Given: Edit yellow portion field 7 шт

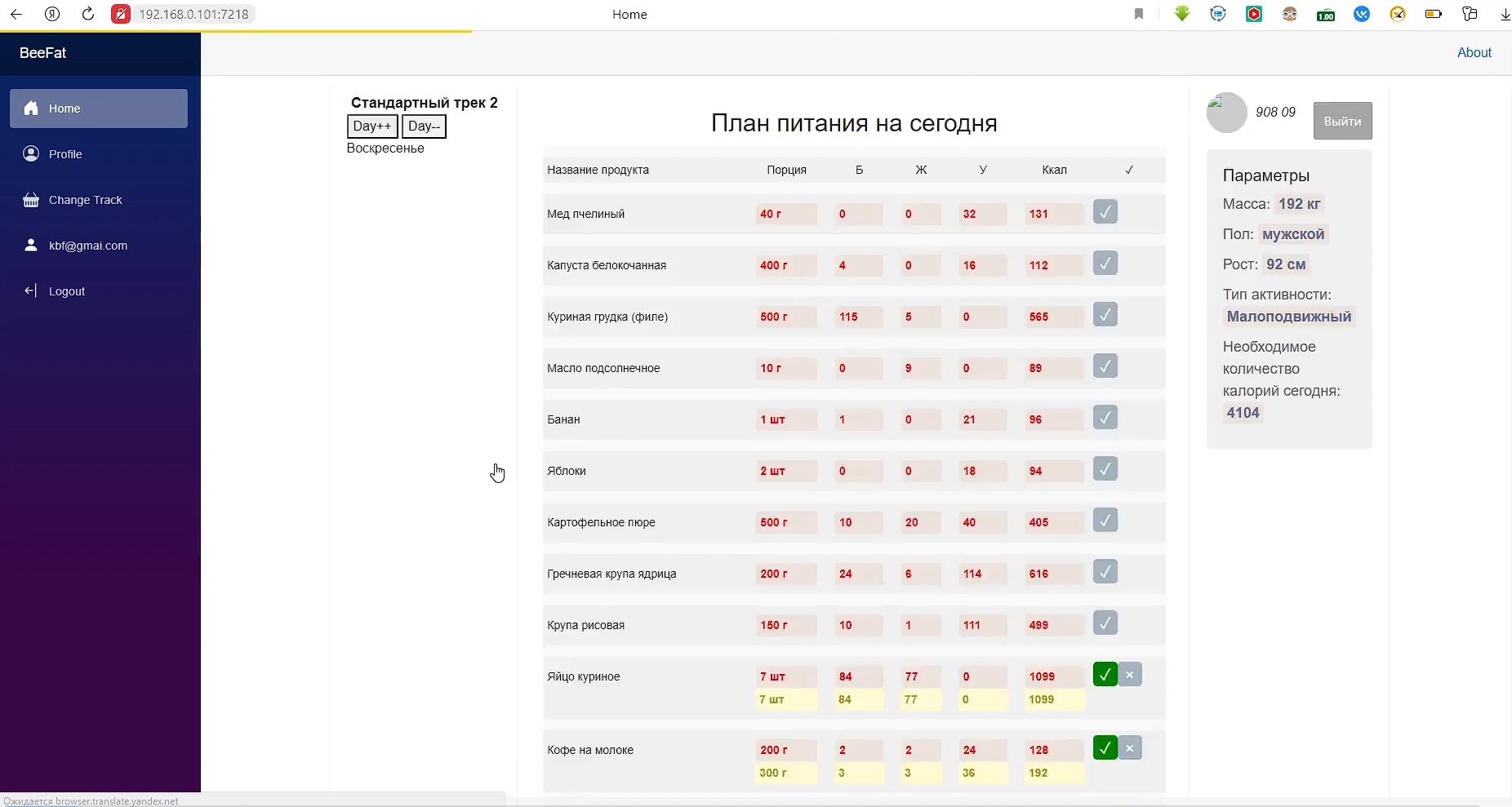Looking at the screenshot, I should [x=786, y=699].
